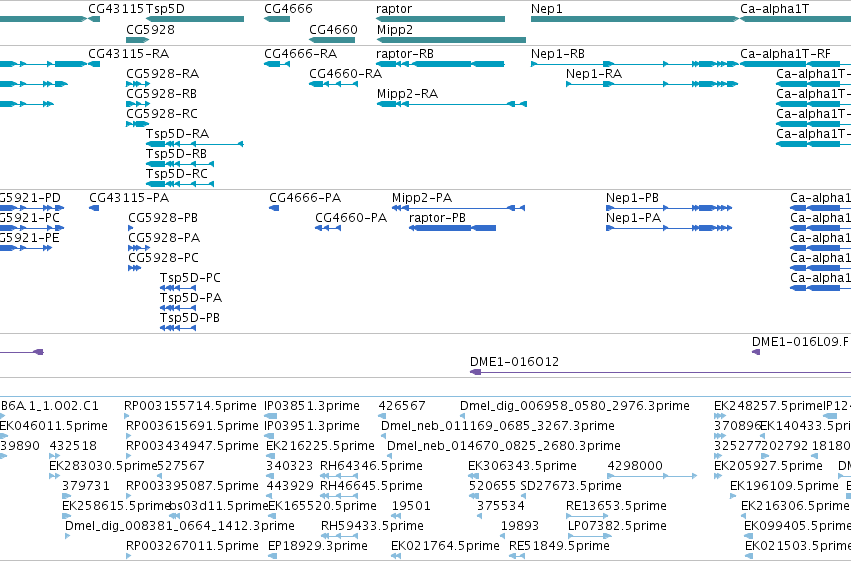Select the CG5928-PA protein label
This screenshot has height=561, width=851.
pos(164,238)
